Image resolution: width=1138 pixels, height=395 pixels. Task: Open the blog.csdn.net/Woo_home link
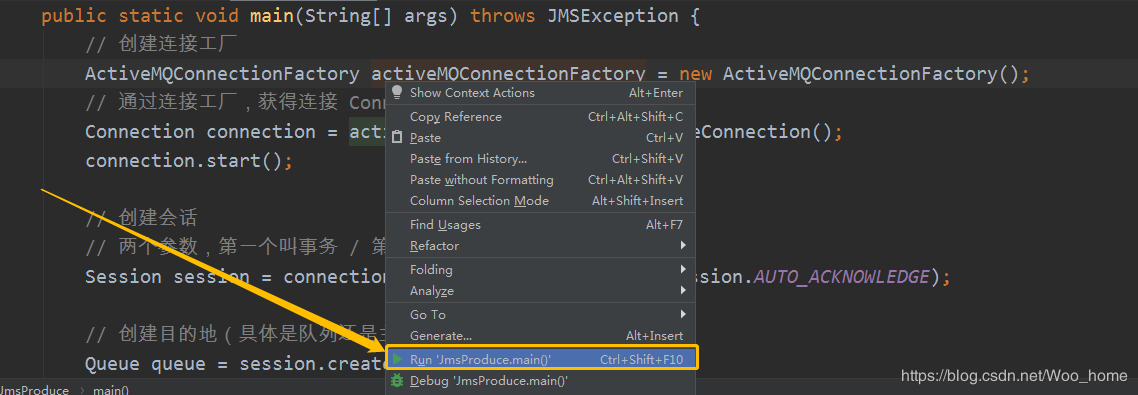[1014, 375]
